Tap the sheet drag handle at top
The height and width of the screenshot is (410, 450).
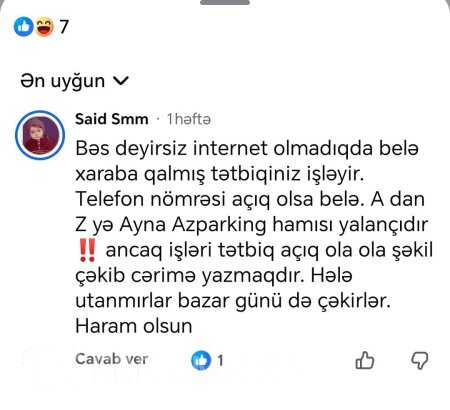click(225, 2)
